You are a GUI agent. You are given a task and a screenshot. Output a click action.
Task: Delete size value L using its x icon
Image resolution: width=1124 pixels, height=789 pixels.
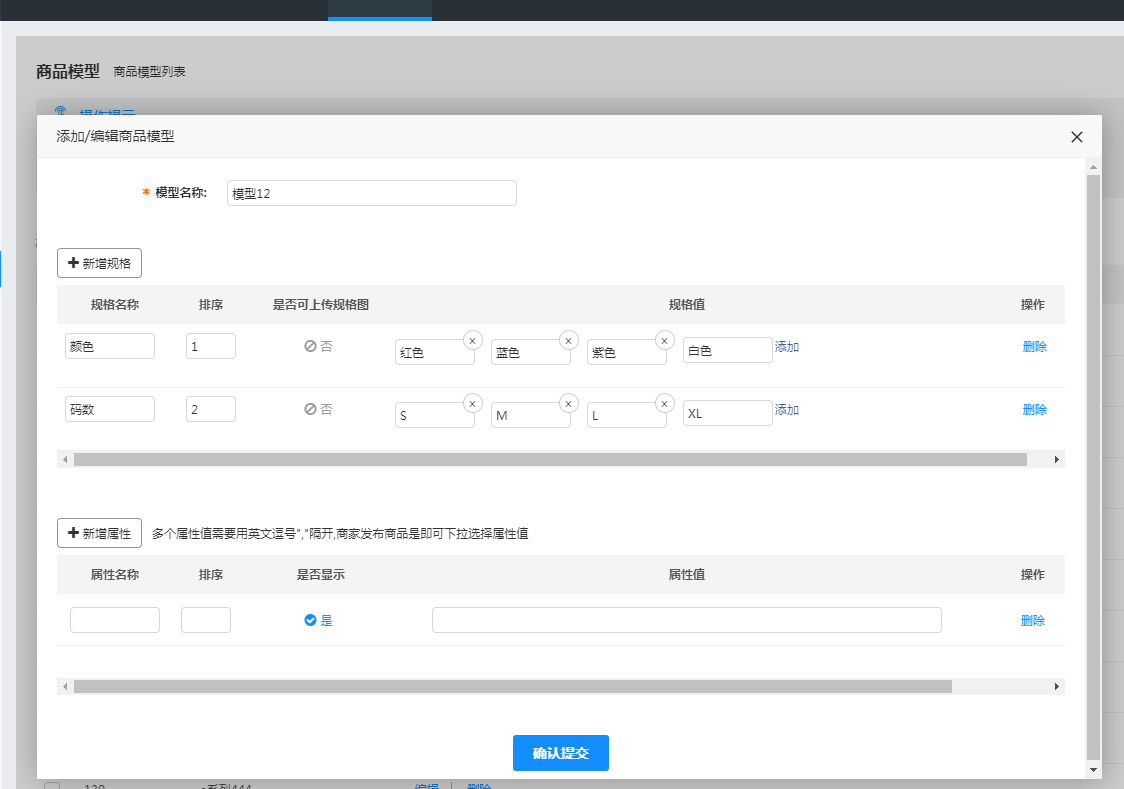(x=665, y=403)
